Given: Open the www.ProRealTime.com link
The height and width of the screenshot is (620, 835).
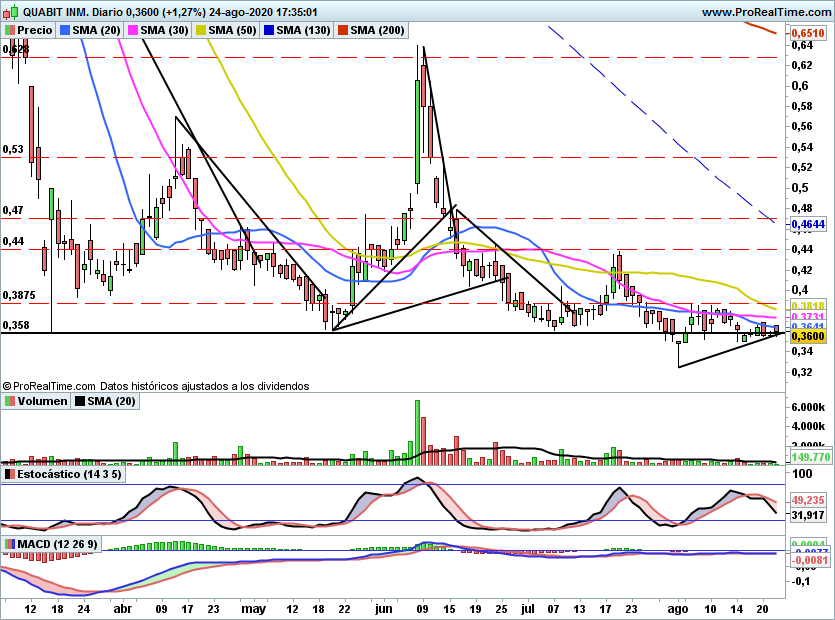Looking at the screenshot, I should pyautogui.click(x=767, y=12).
